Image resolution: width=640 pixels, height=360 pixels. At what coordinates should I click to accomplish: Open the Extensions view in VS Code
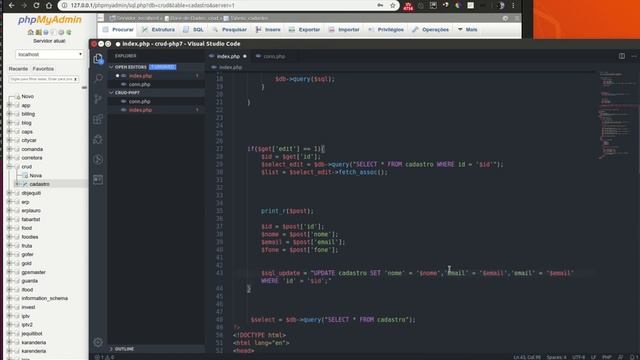pyautogui.click(x=98, y=119)
